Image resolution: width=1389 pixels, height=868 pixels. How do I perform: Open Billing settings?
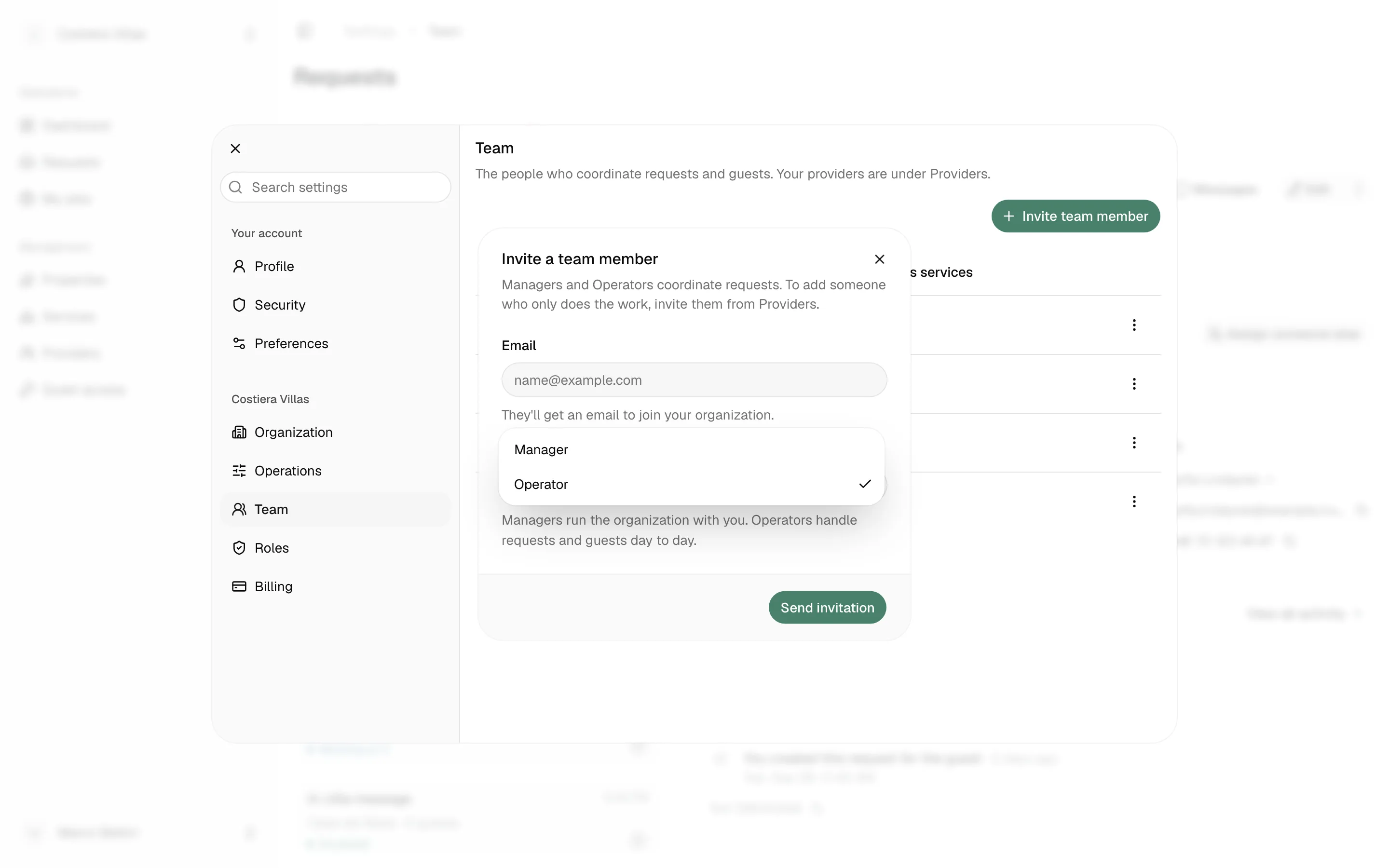(335, 586)
